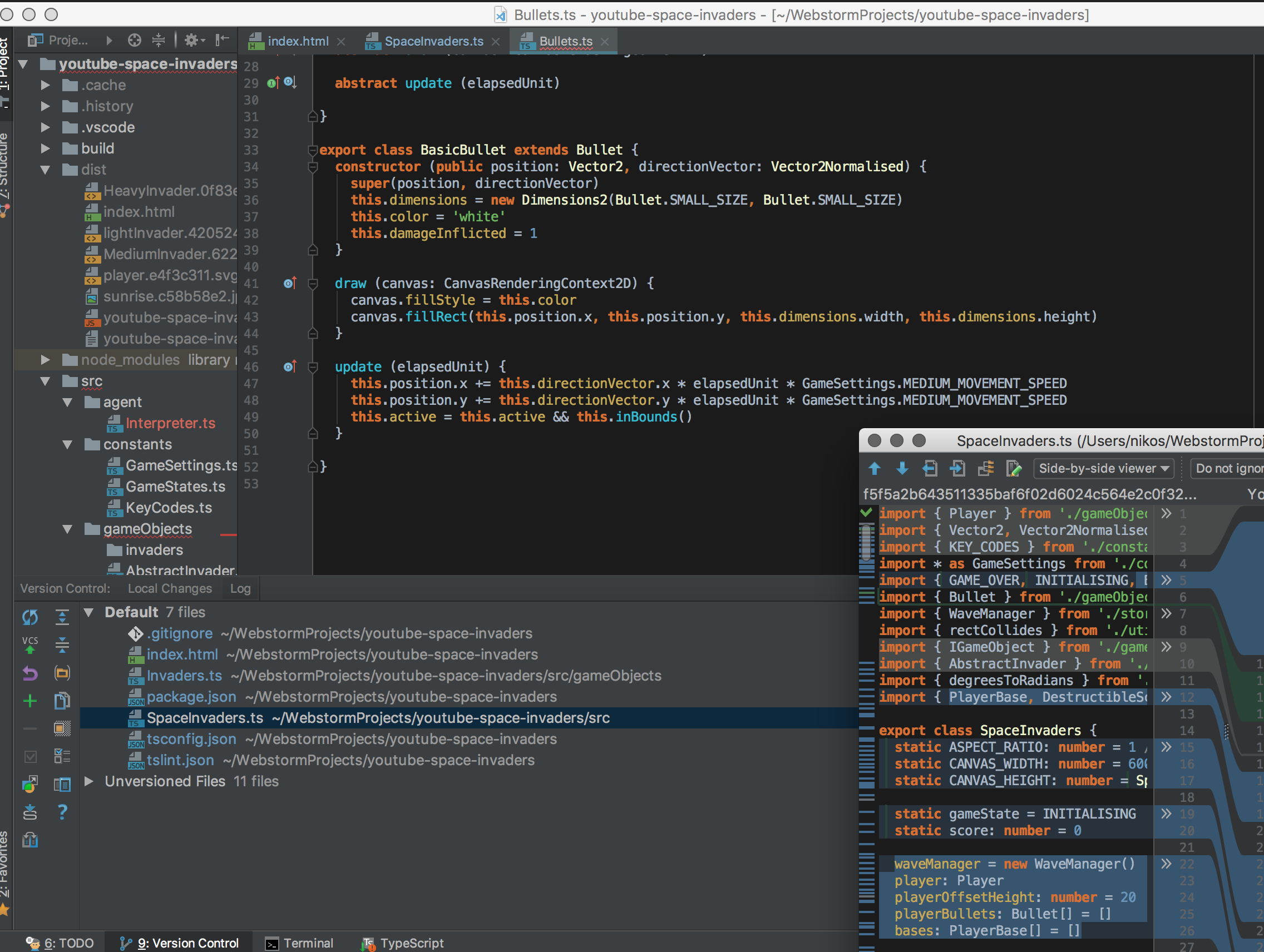This screenshot has height=952, width=1264.
Task: Expand the Unversioned Files section
Action: coord(88,781)
